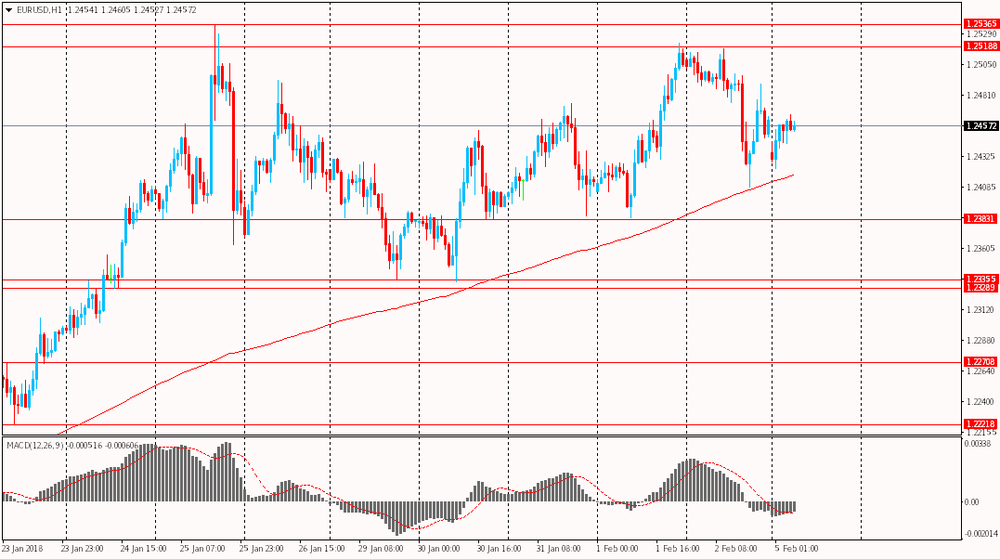Click the 1.24810 price axis value
Screen dimensions: 1000x559
pos(982,95)
